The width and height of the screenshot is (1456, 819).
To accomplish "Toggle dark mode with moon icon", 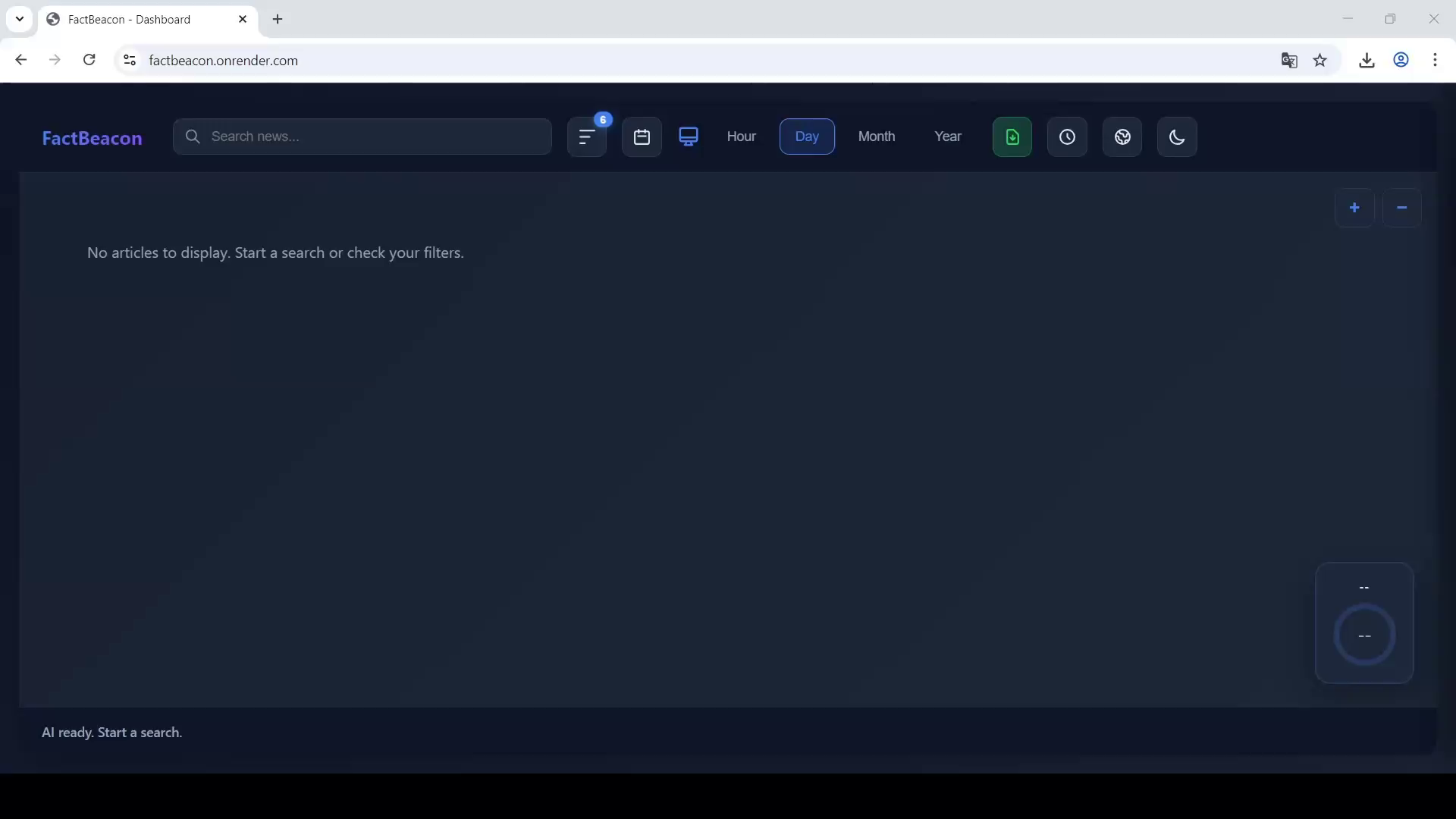I will (x=1177, y=137).
